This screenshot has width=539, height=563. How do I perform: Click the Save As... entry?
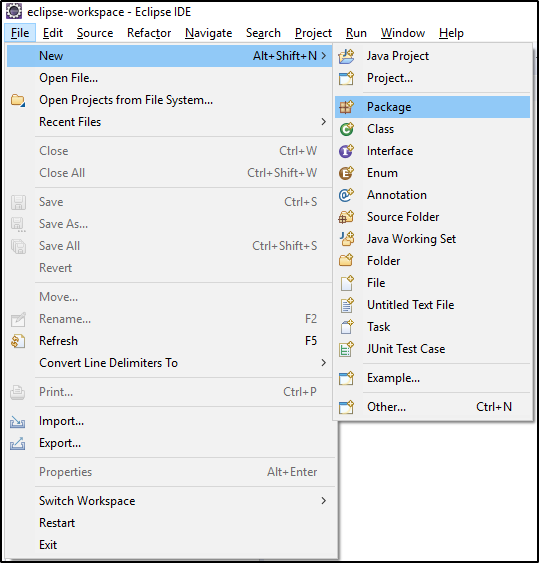coord(169,224)
